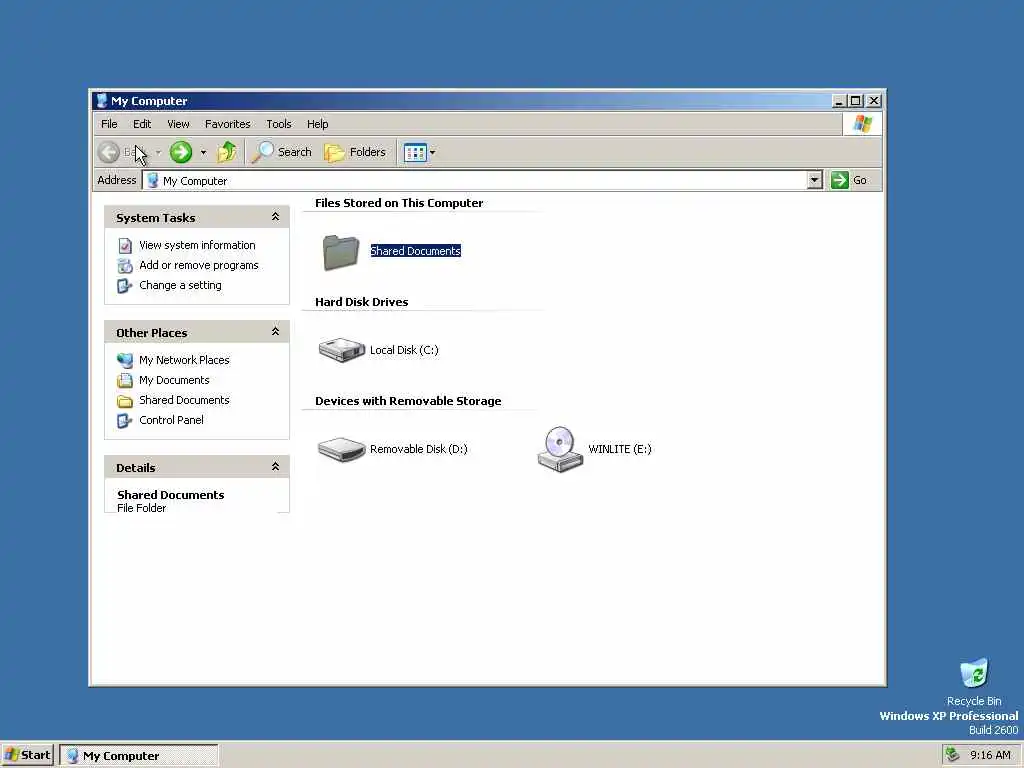Collapse the System Tasks panel

point(276,217)
